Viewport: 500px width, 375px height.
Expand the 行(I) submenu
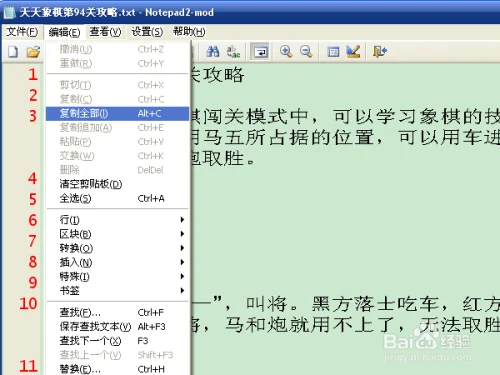117,220
